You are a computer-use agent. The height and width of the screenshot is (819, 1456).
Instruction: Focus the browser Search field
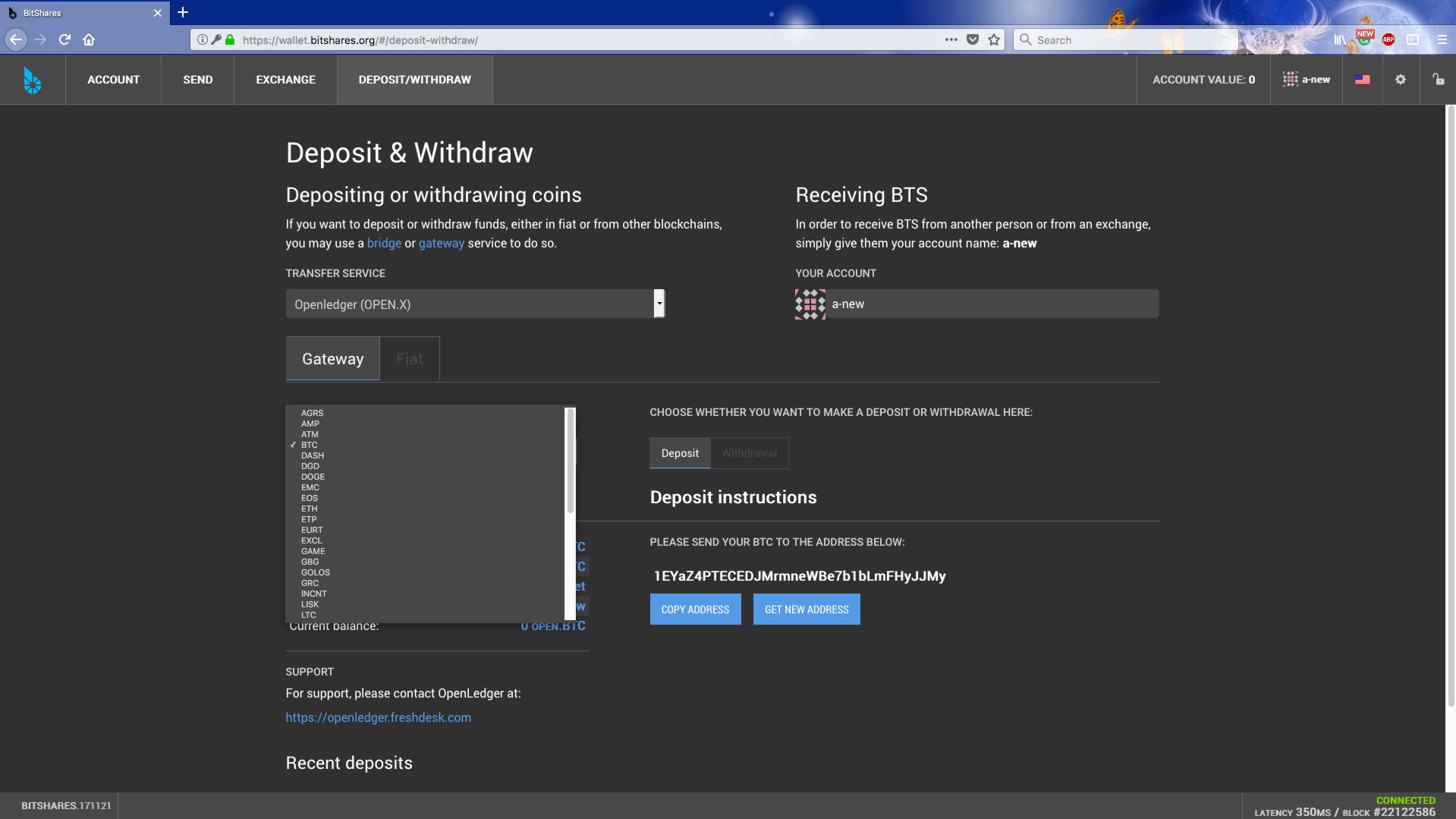(x=1126, y=39)
